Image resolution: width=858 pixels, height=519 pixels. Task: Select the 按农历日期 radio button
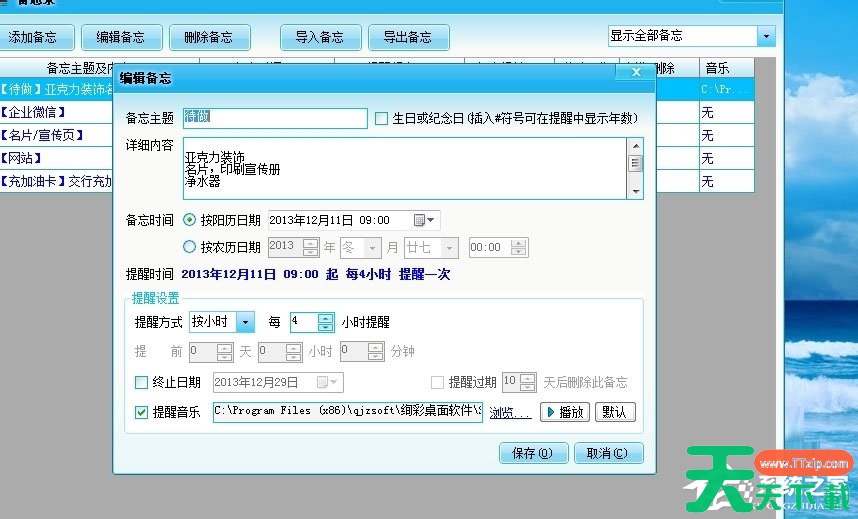[x=190, y=247]
